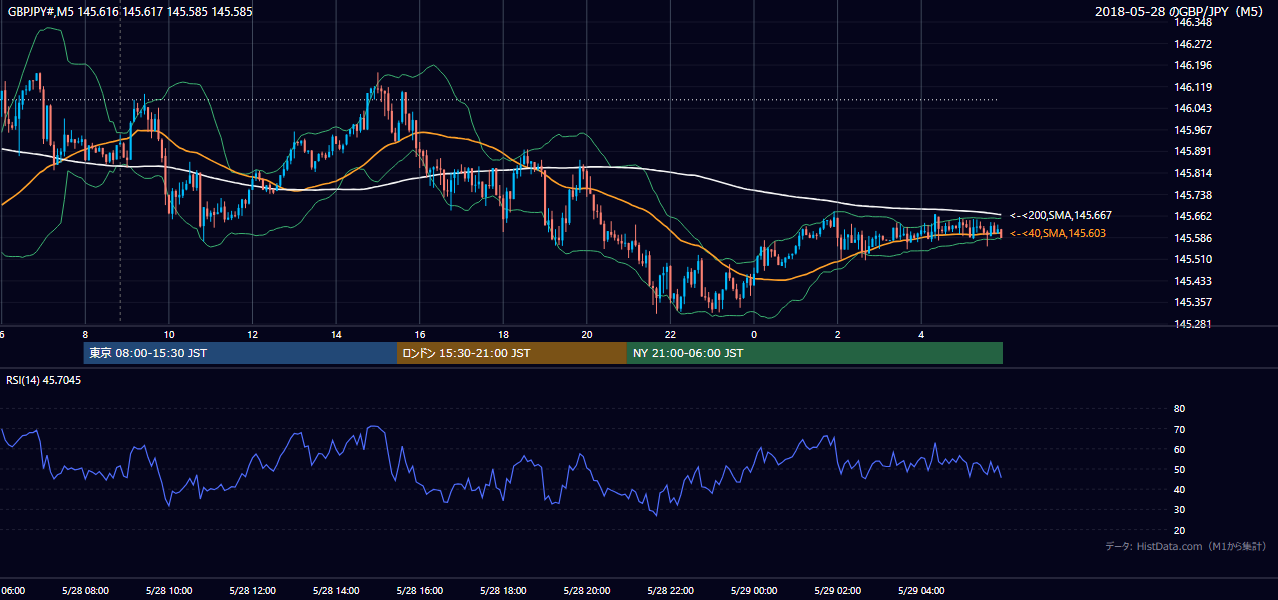This screenshot has height=600, width=1278.
Task: Click RSI scale value 30
Action: (x=1179, y=510)
